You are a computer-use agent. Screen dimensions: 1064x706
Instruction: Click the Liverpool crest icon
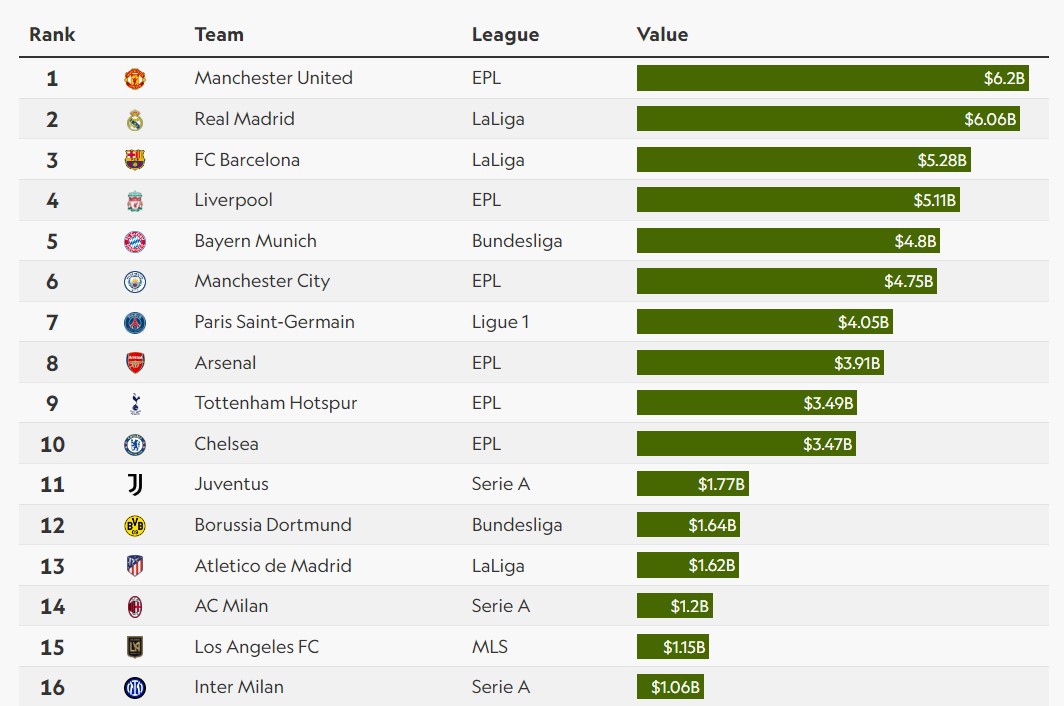tap(135, 201)
